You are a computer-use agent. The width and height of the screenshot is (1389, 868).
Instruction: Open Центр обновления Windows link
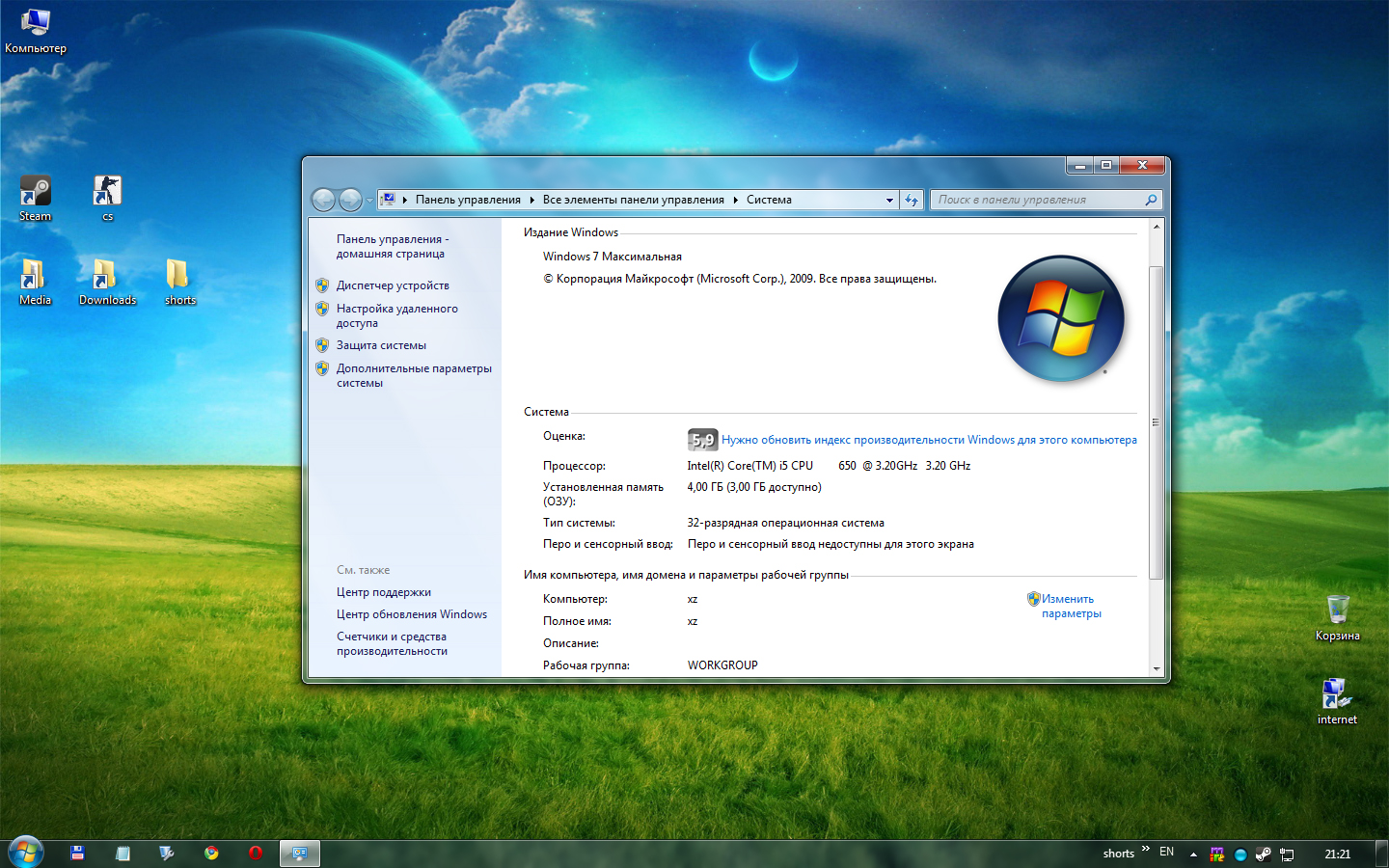412,614
